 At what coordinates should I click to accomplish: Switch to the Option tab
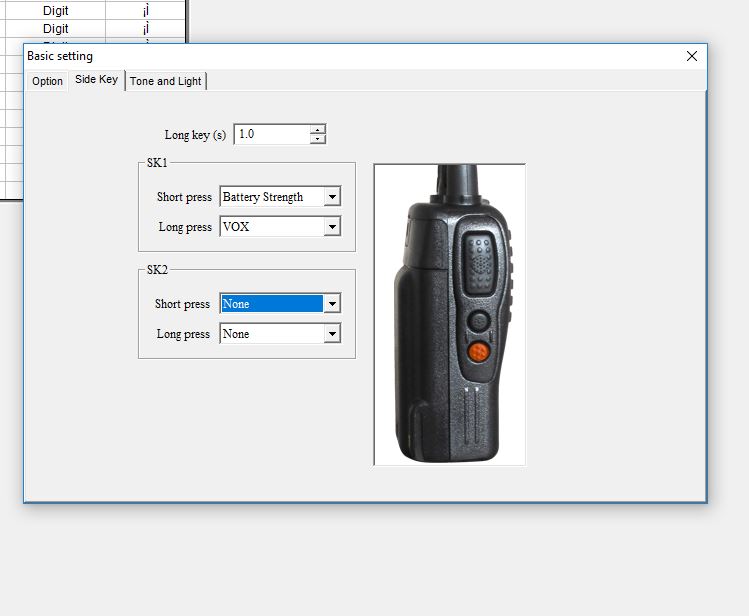(x=47, y=81)
